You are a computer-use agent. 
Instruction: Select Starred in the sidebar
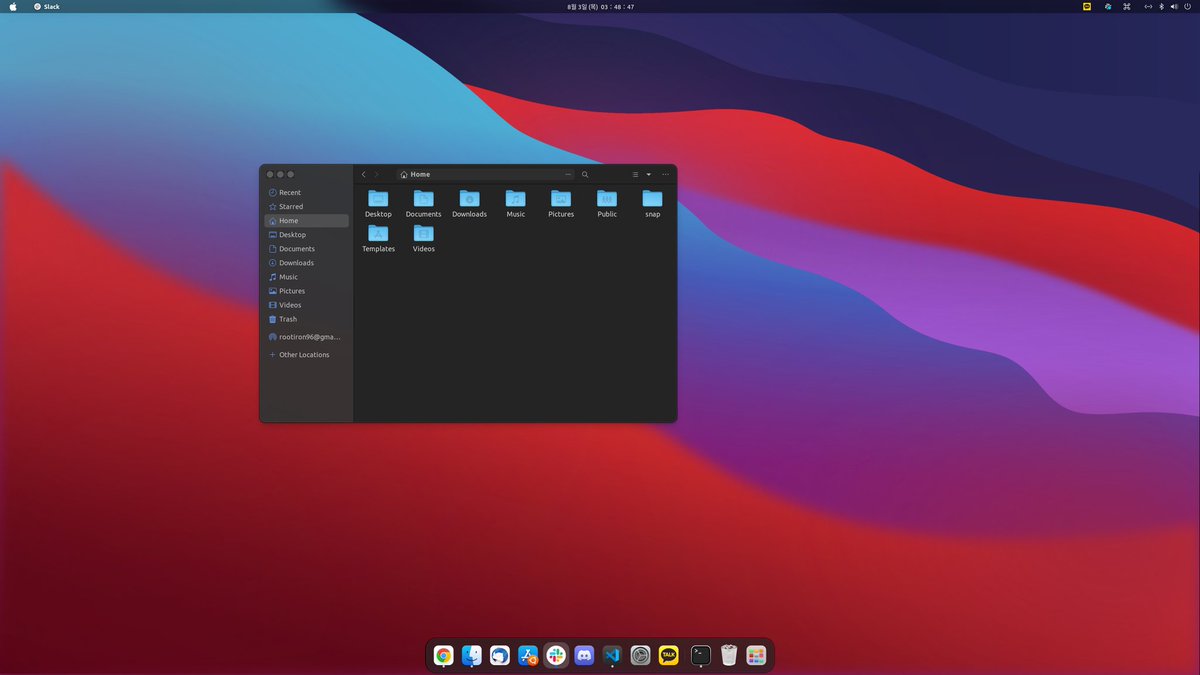pos(307,206)
